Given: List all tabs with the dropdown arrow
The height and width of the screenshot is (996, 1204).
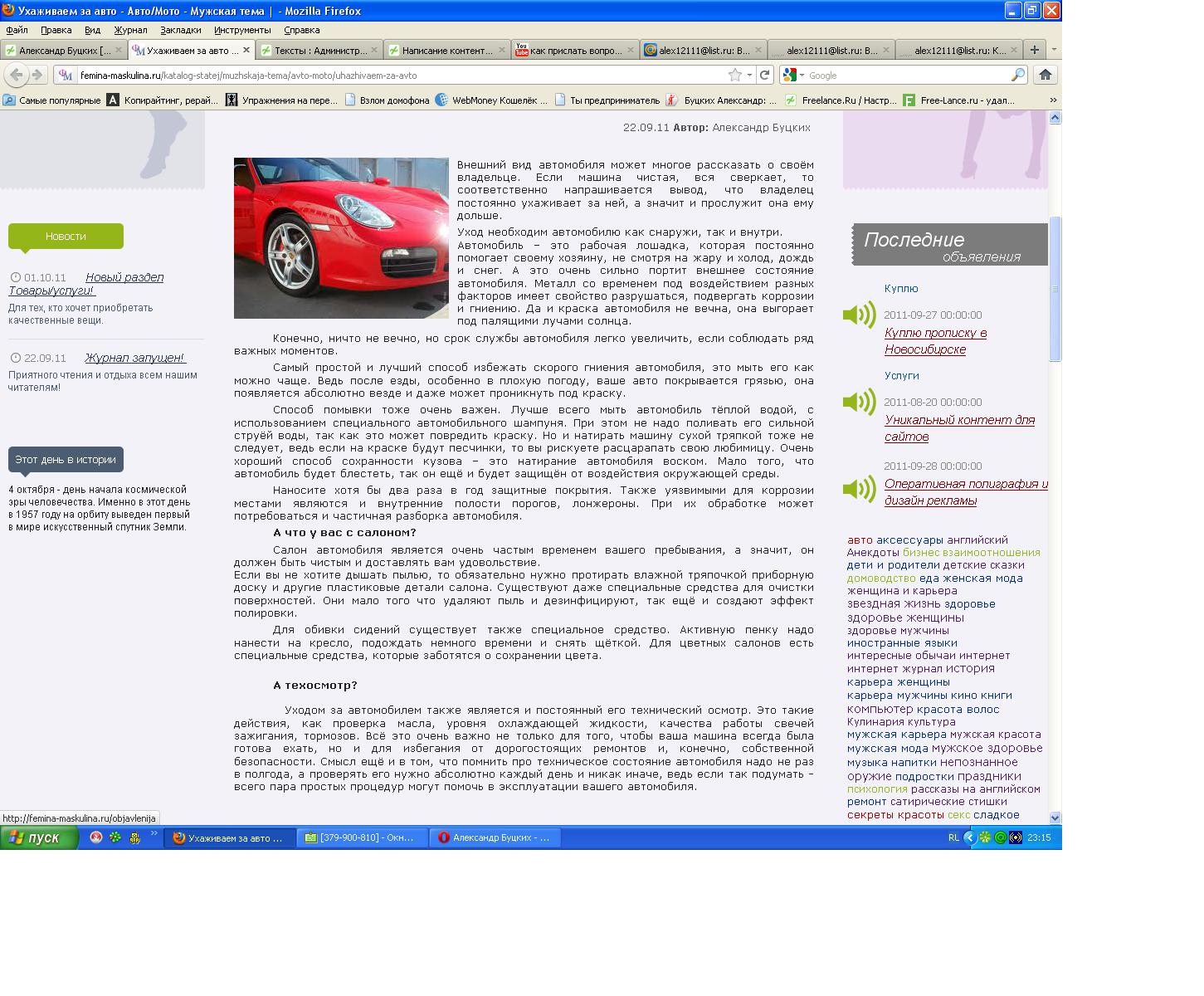Looking at the screenshot, I should pyautogui.click(x=1054, y=50).
